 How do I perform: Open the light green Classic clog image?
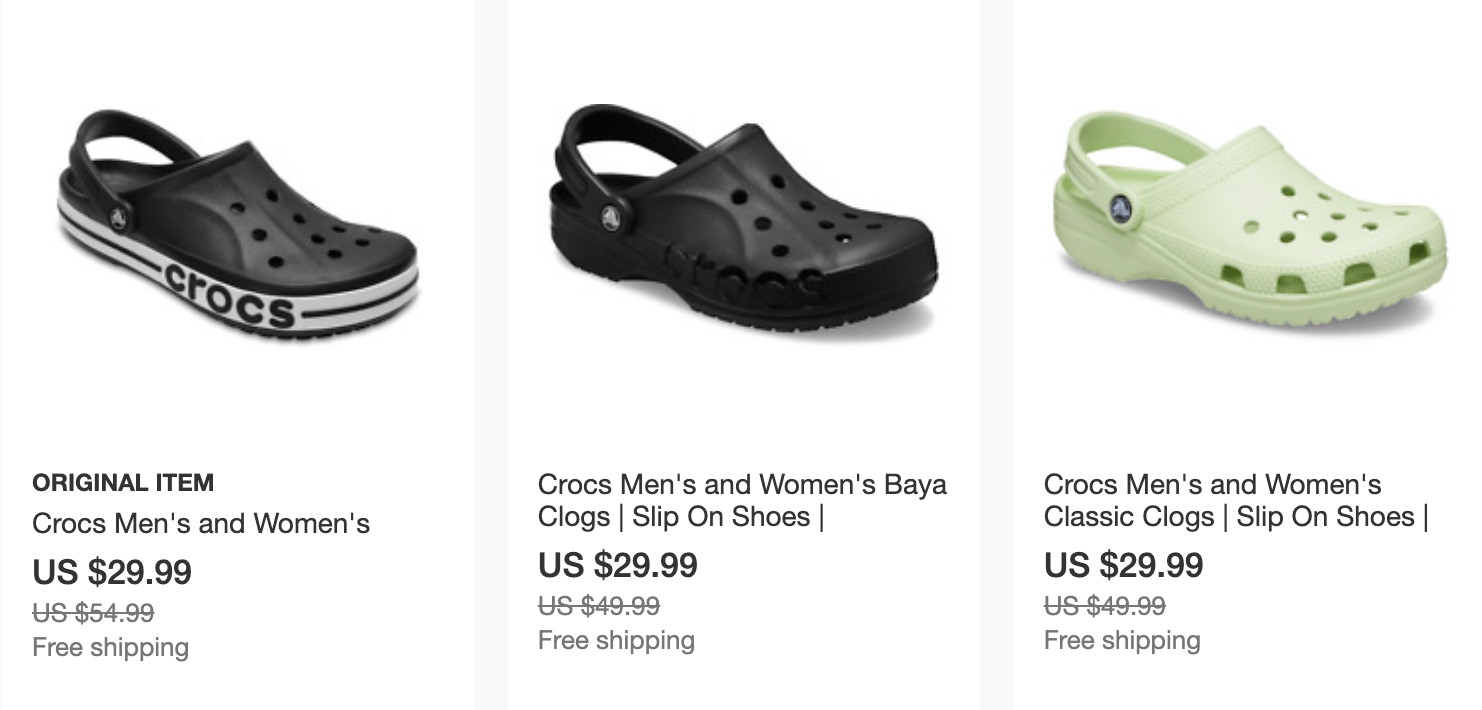tap(1248, 220)
